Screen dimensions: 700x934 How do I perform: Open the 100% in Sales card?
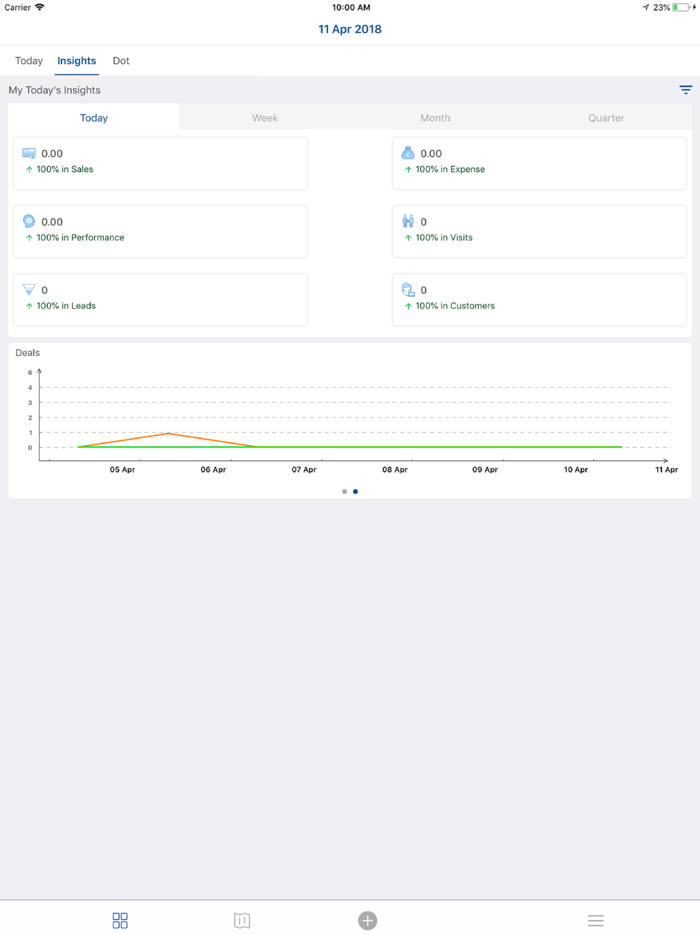point(160,163)
